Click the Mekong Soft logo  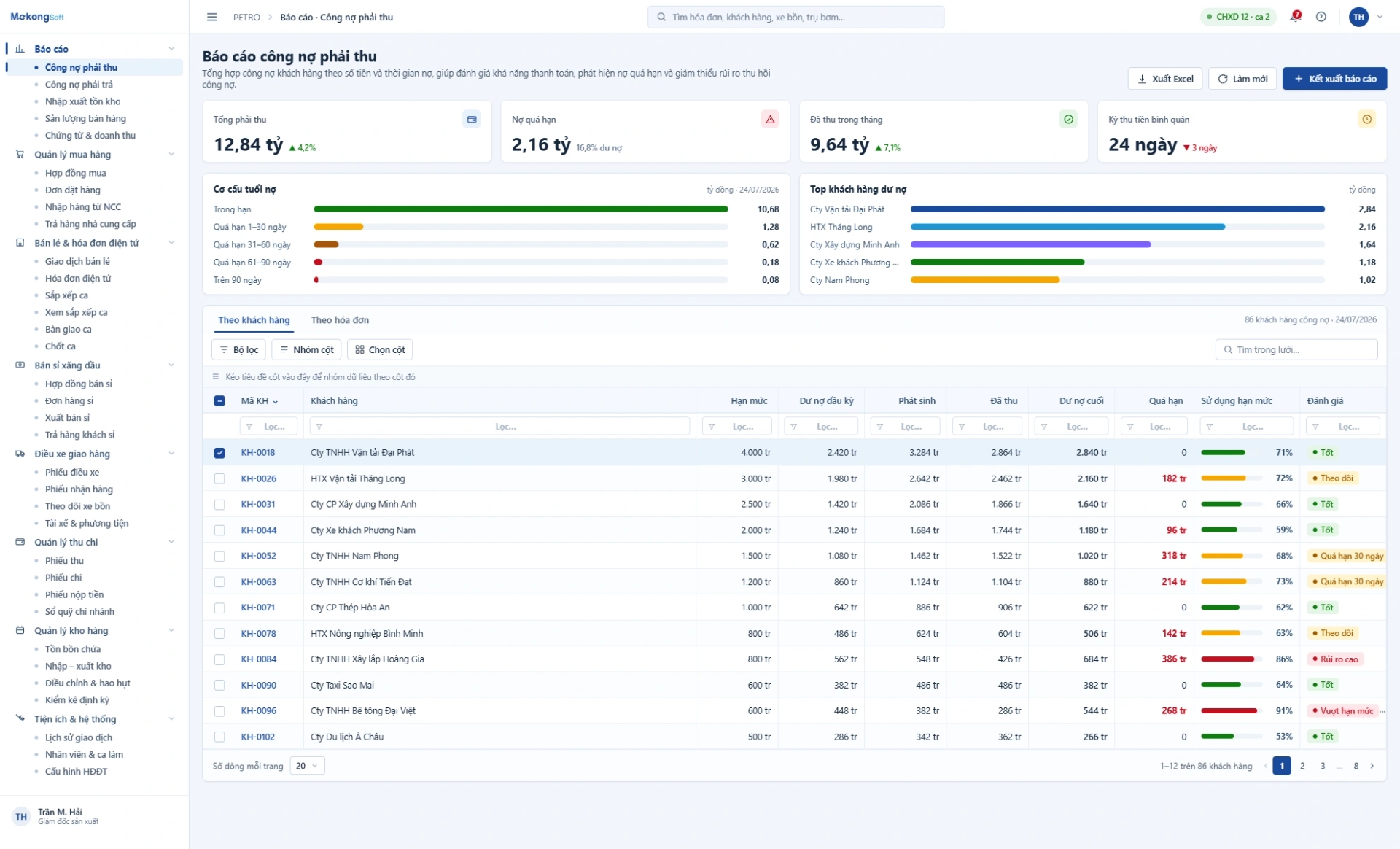click(37, 17)
